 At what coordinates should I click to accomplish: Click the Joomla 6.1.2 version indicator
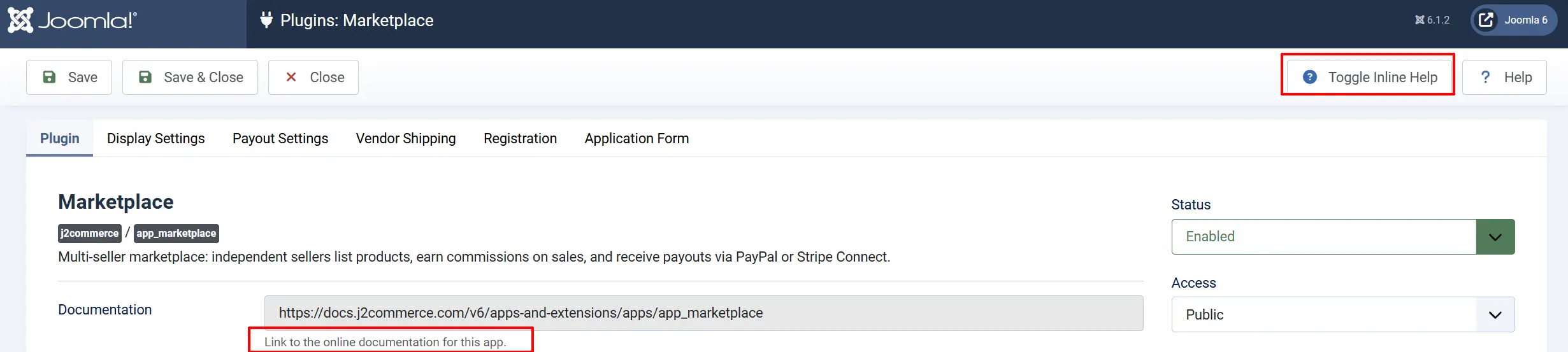[1432, 20]
